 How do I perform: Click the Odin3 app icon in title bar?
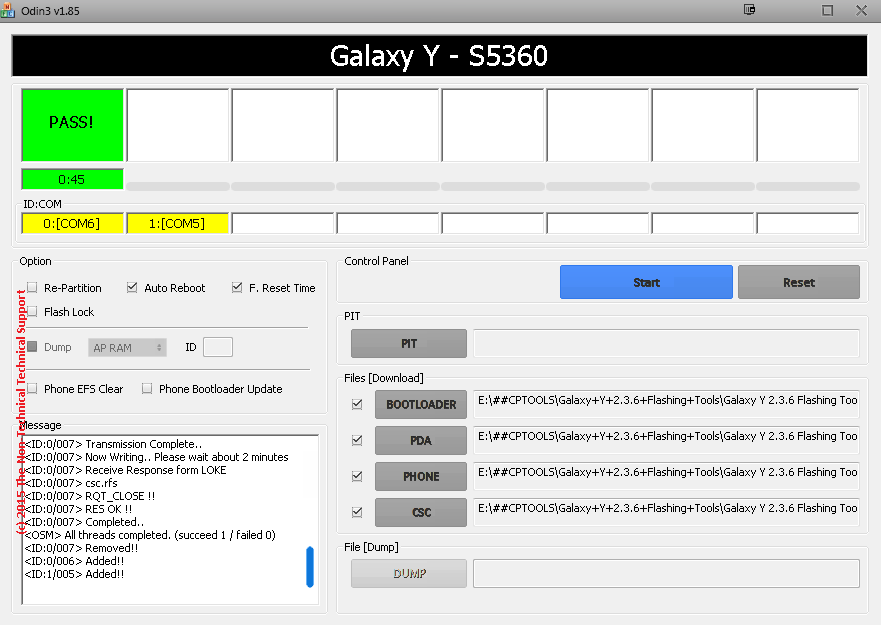pos(7,10)
